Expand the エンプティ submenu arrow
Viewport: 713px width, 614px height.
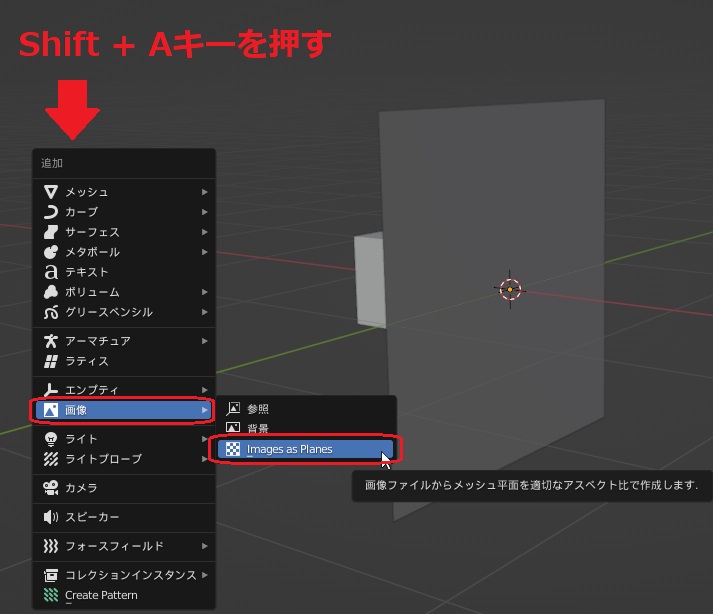205,390
